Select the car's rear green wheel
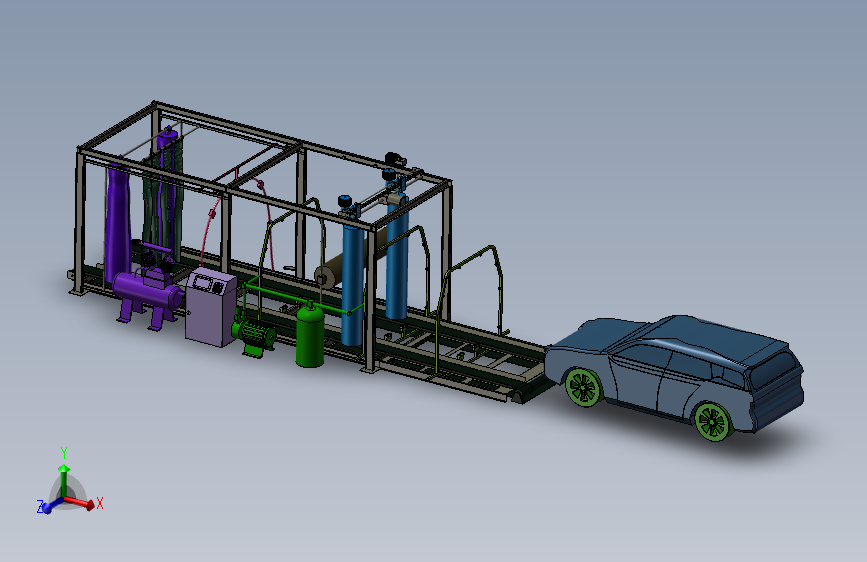867x562 pixels. [712, 422]
